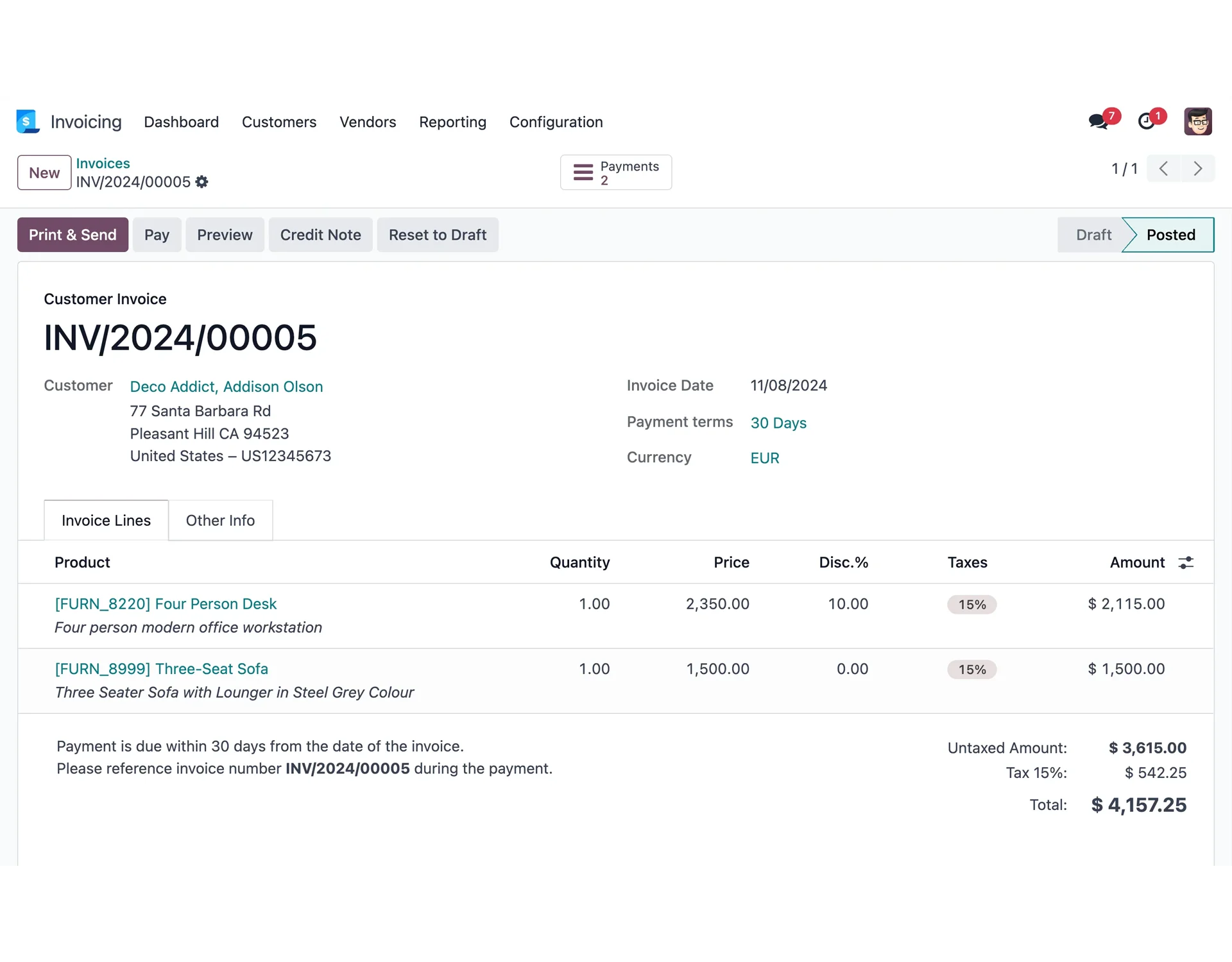Click the user avatar icon
The width and height of the screenshot is (1232, 962).
click(x=1197, y=121)
